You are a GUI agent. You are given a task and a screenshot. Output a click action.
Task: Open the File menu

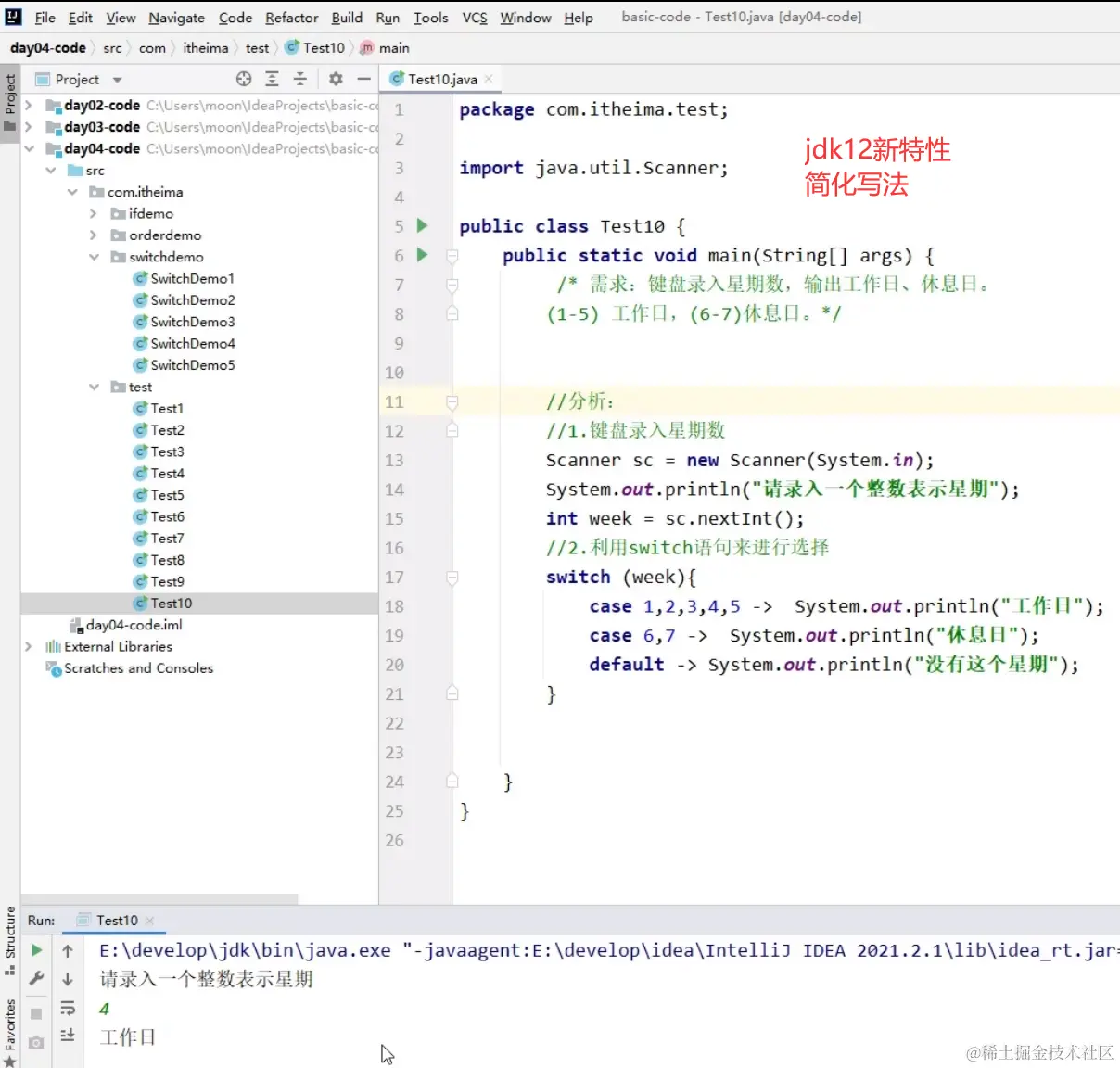click(x=45, y=18)
